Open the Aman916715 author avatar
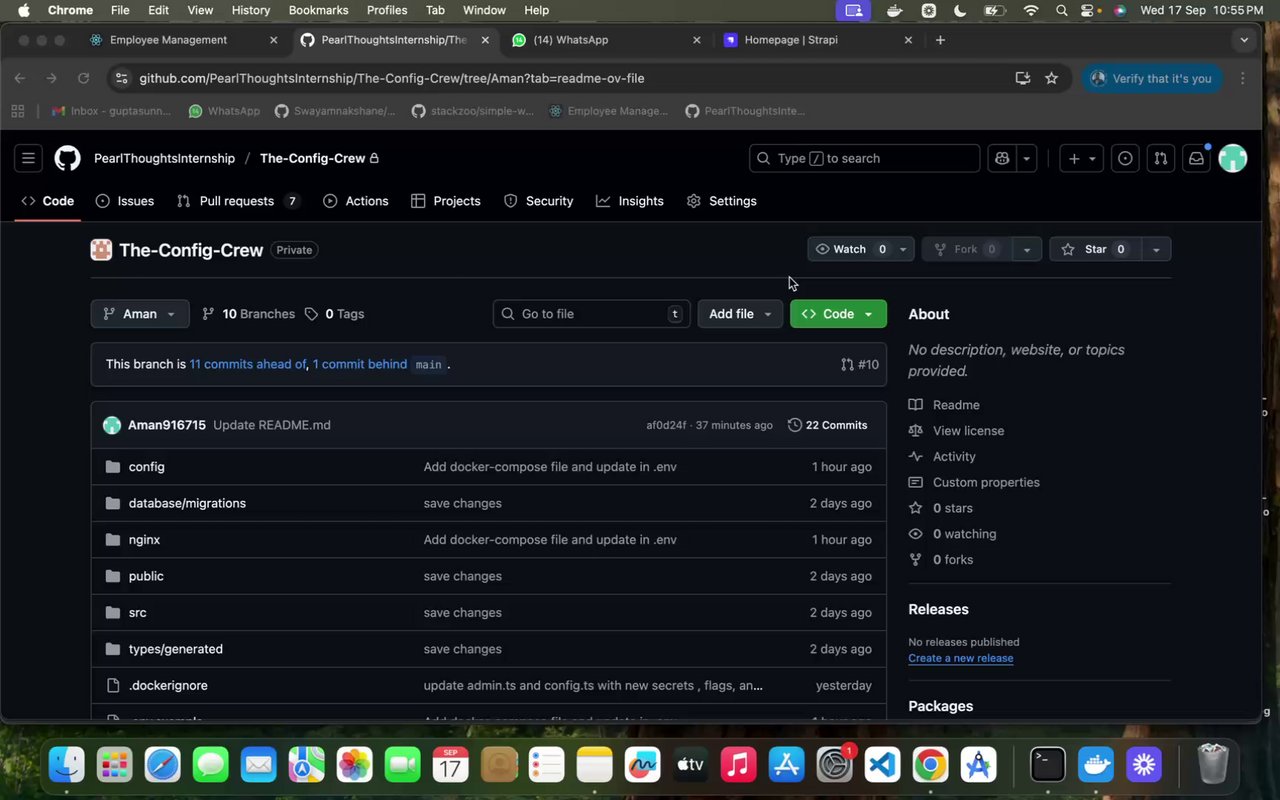Screen dimensions: 1280x800 point(112,425)
